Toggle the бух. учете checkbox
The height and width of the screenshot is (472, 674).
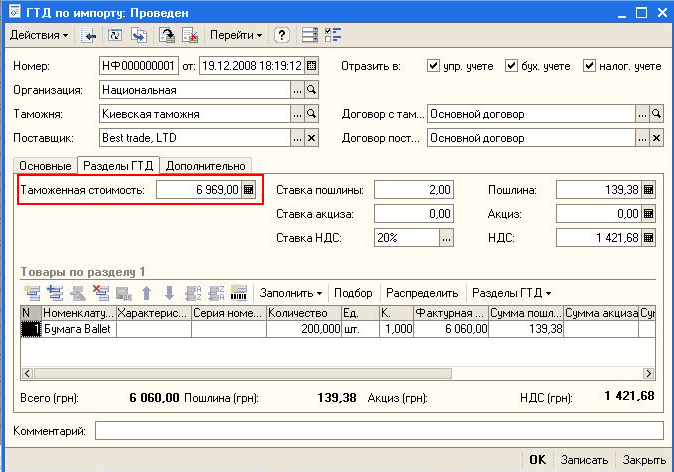pyautogui.click(x=512, y=66)
